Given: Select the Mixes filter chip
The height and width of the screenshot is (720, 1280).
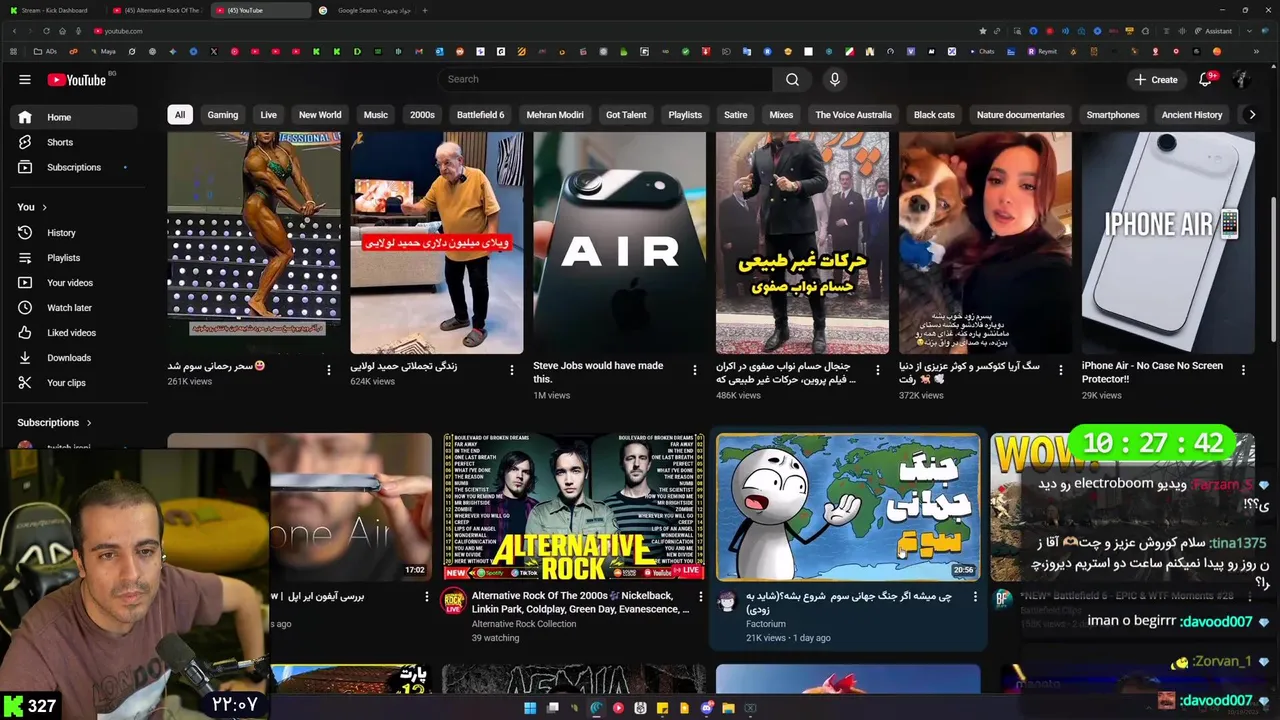Looking at the screenshot, I should (x=781, y=115).
